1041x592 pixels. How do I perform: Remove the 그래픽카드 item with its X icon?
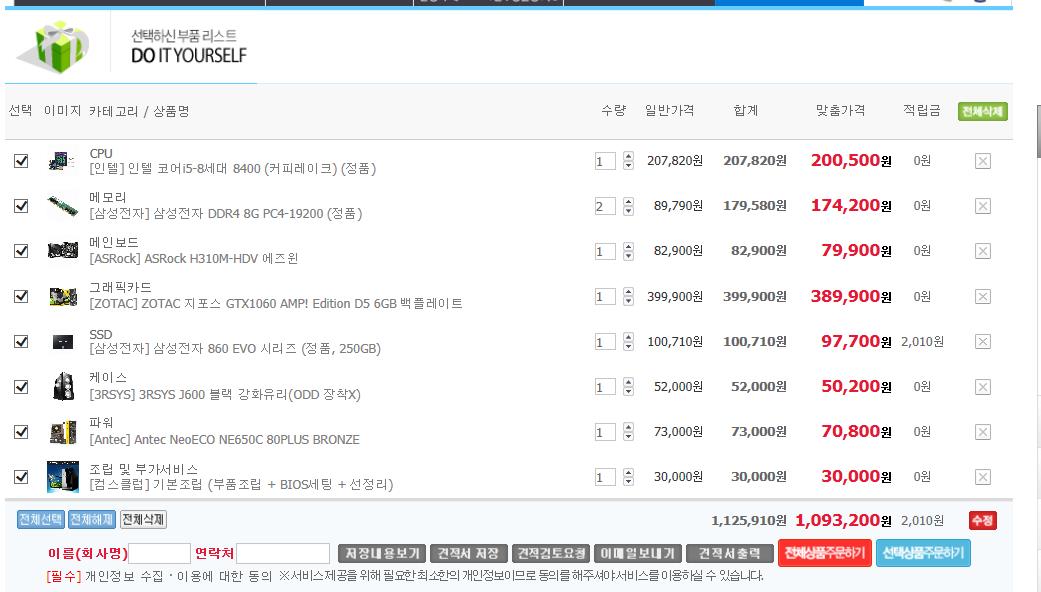pyautogui.click(x=983, y=297)
